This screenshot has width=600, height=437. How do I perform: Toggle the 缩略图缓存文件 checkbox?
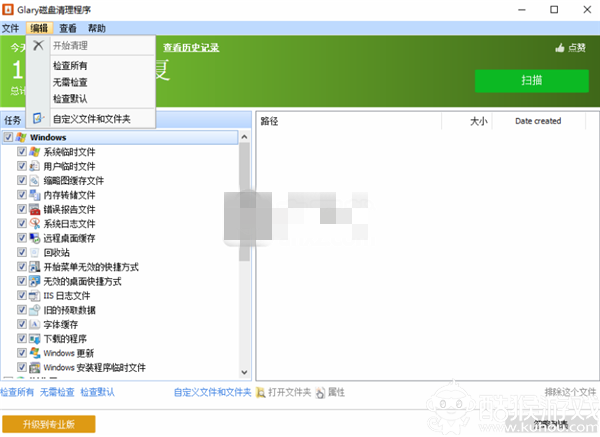[x=22, y=180]
